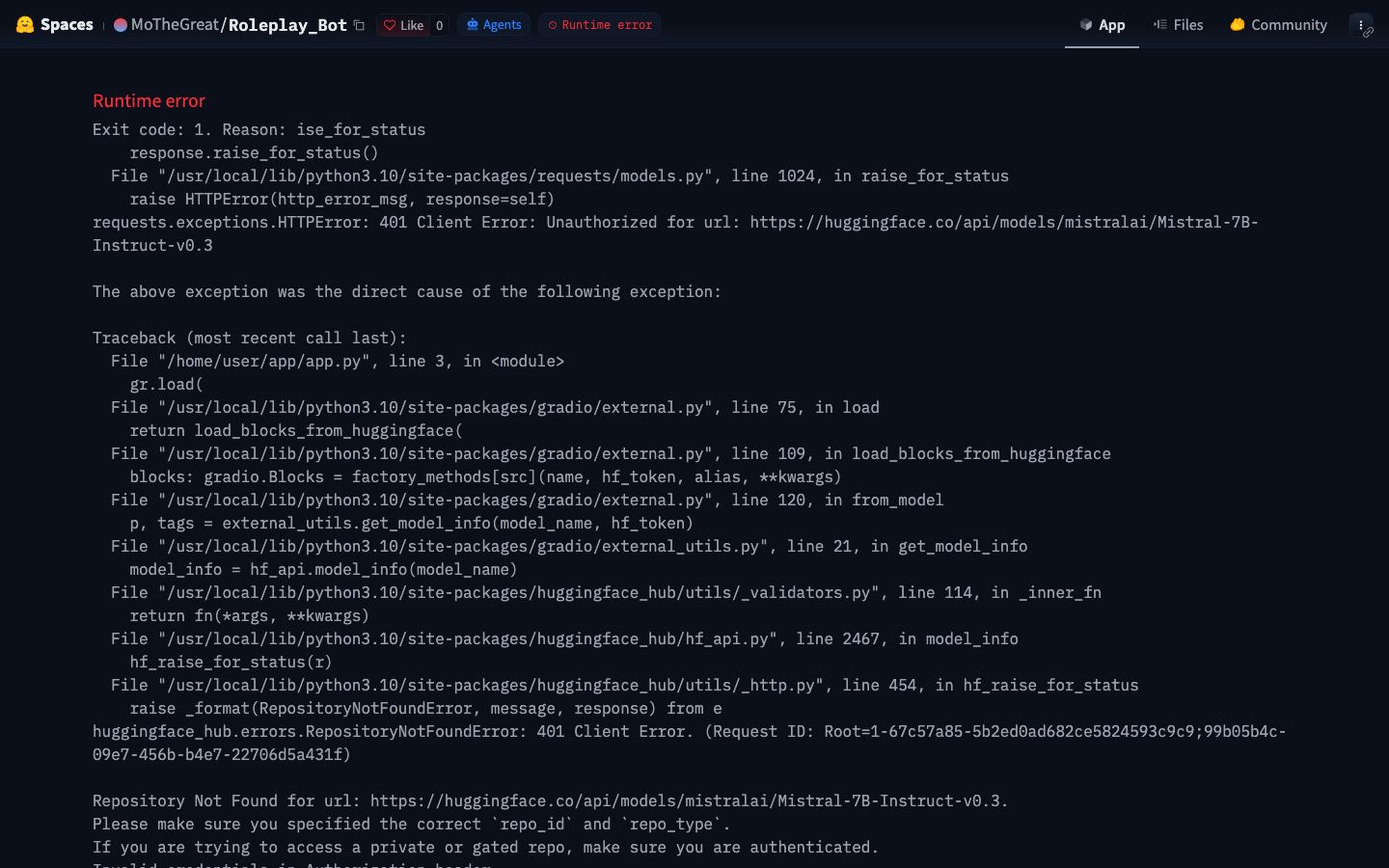Click the '/home/user/app/app.py' line 3 entry

(338, 361)
